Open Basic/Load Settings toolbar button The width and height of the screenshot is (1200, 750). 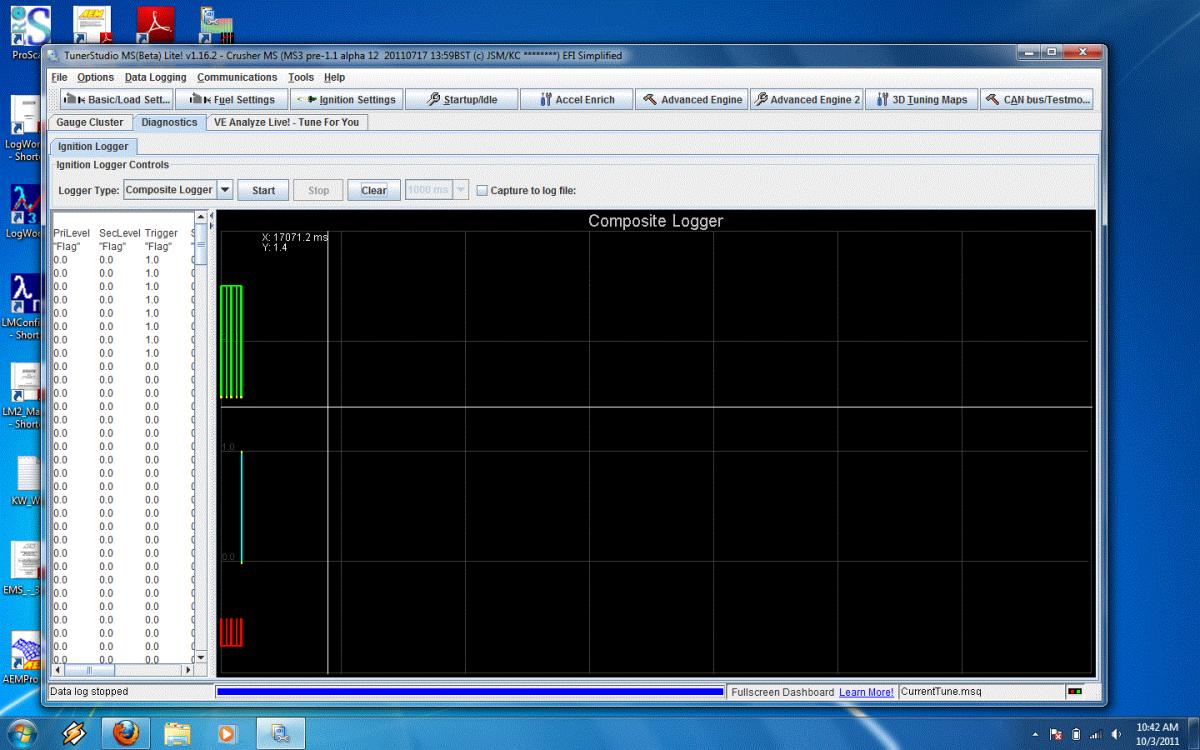click(x=116, y=100)
